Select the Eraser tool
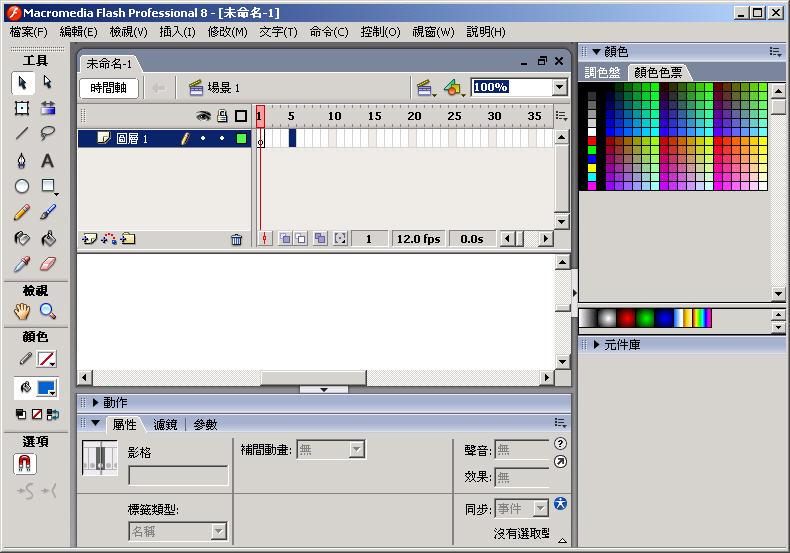Screen dimensions: 790x553 click(x=47, y=264)
